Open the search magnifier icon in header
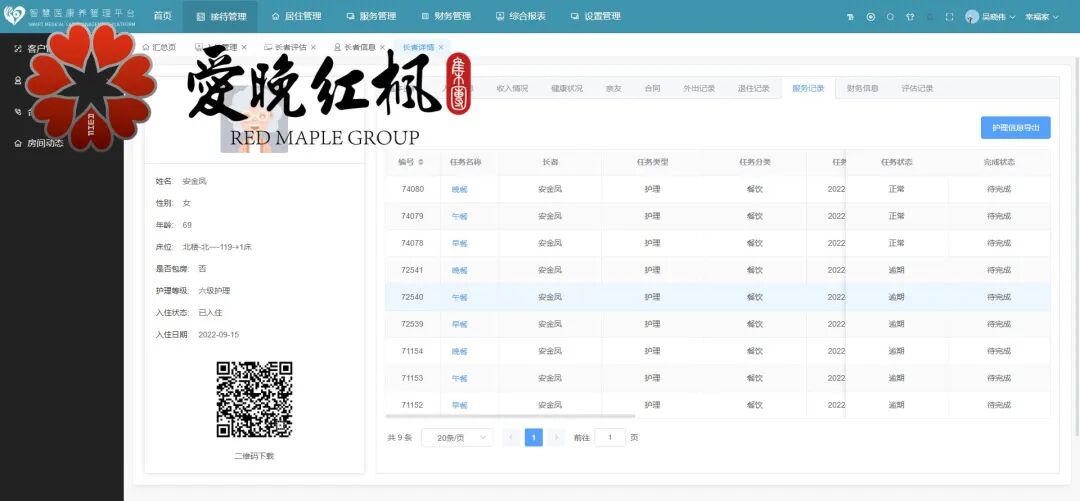This screenshot has width=1080, height=501. pos(891,17)
